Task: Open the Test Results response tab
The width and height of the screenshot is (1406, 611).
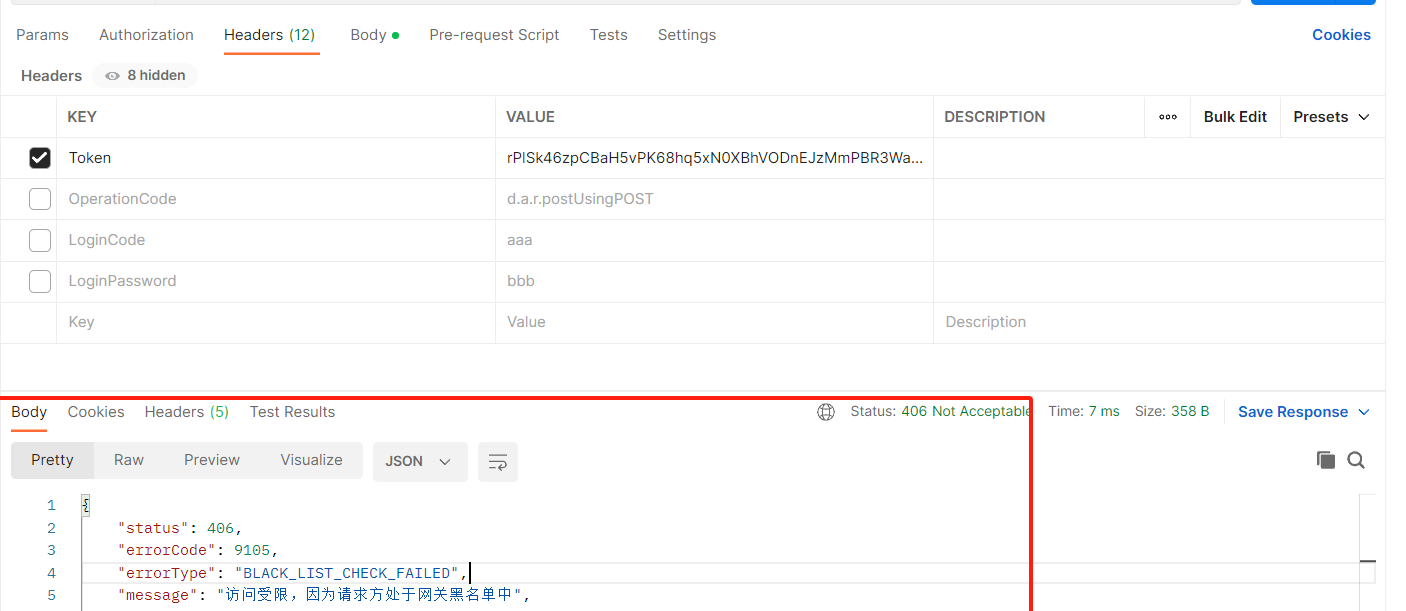Action: (292, 412)
